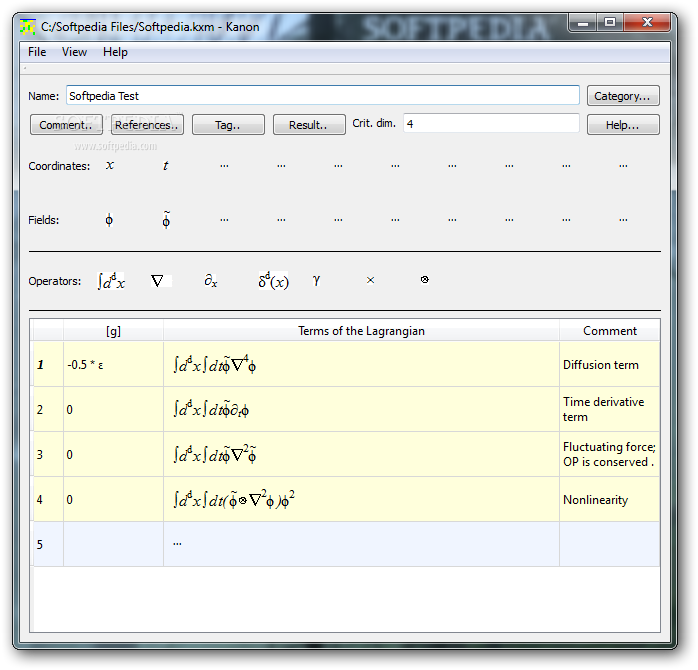The image size is (698, 670).
Task: Click the Result.. button
Action: [309, 125]
